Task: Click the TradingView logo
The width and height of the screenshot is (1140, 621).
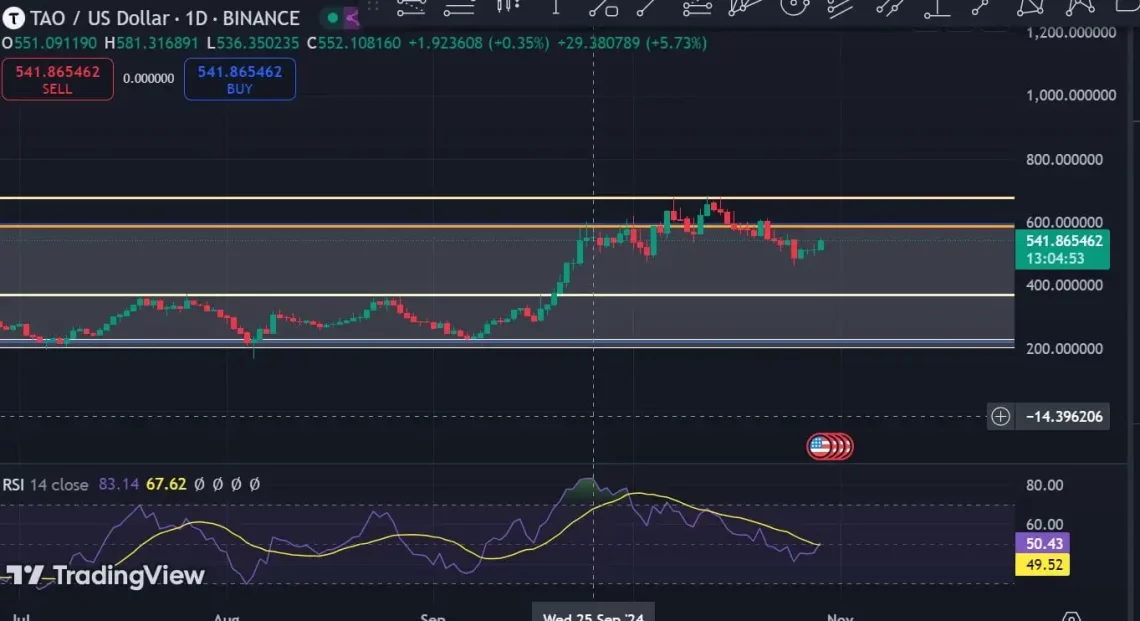Action: tap(104, 576)
